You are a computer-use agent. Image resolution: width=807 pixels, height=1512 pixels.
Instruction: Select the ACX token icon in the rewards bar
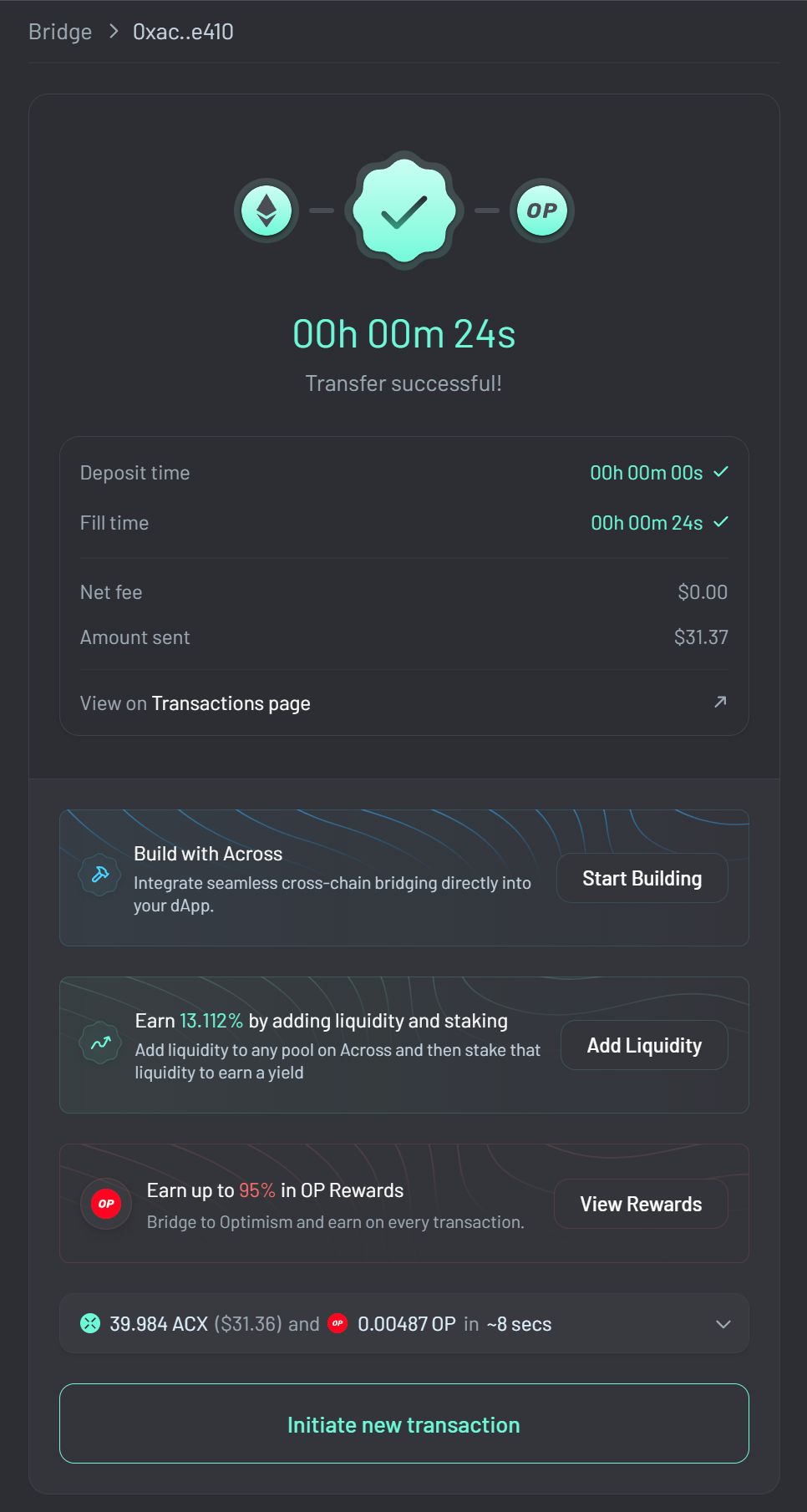[x=92, y=1323]
